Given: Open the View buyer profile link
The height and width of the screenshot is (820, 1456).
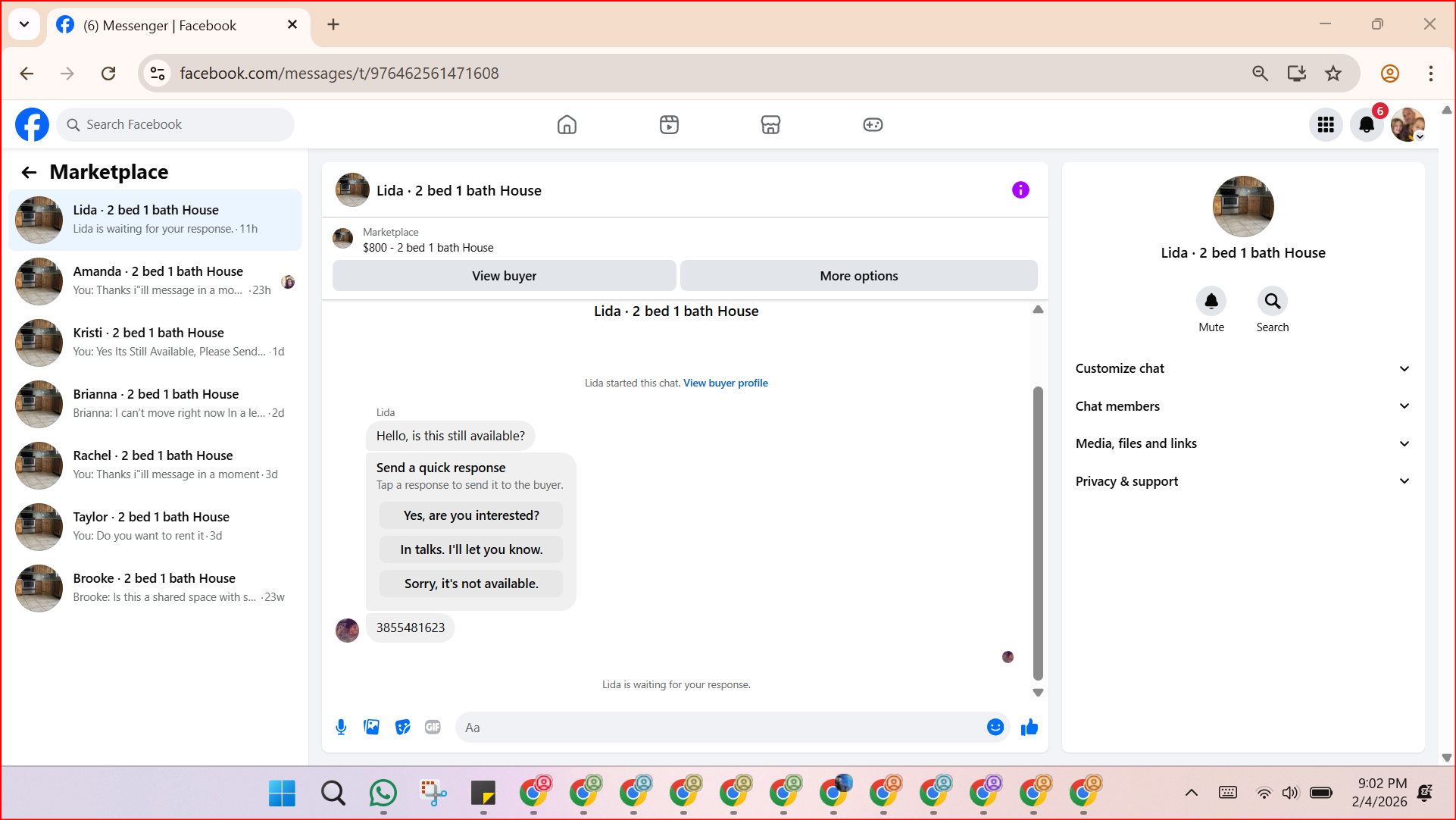Looking at the screenshot, I should pyautogui.click(x=725, y=383).
